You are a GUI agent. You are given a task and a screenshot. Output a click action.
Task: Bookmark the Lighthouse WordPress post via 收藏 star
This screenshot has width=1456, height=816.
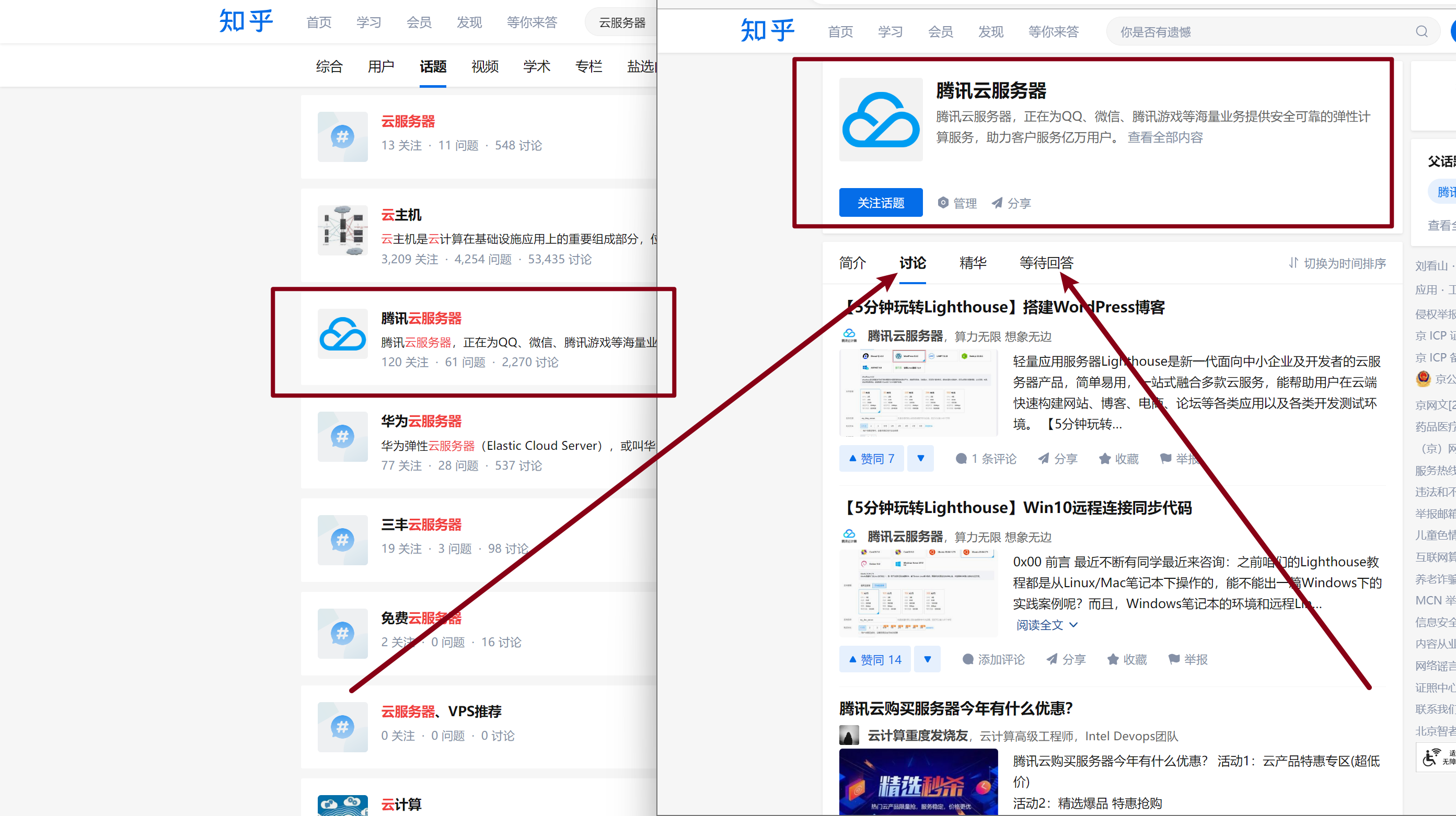[1117, 458]
